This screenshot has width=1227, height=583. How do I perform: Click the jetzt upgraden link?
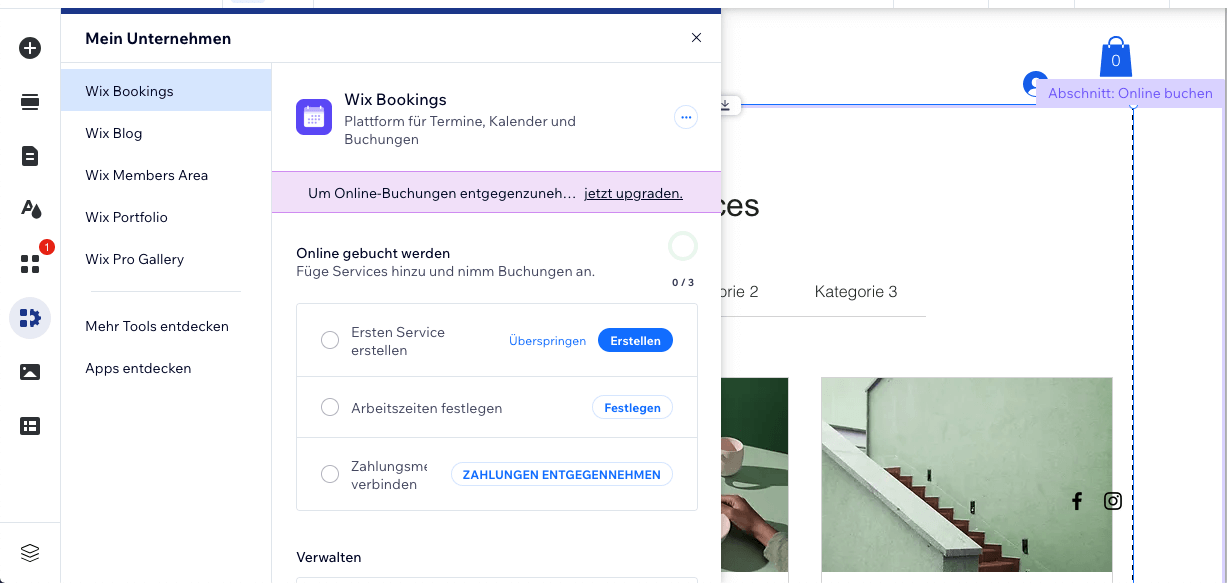(x=633, y=193)
